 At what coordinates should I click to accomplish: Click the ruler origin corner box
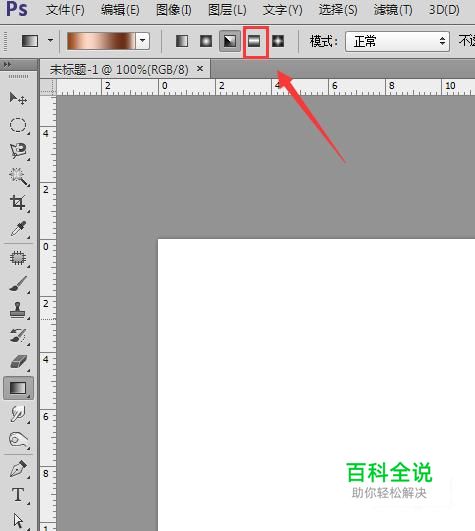(x=48, y=87)
